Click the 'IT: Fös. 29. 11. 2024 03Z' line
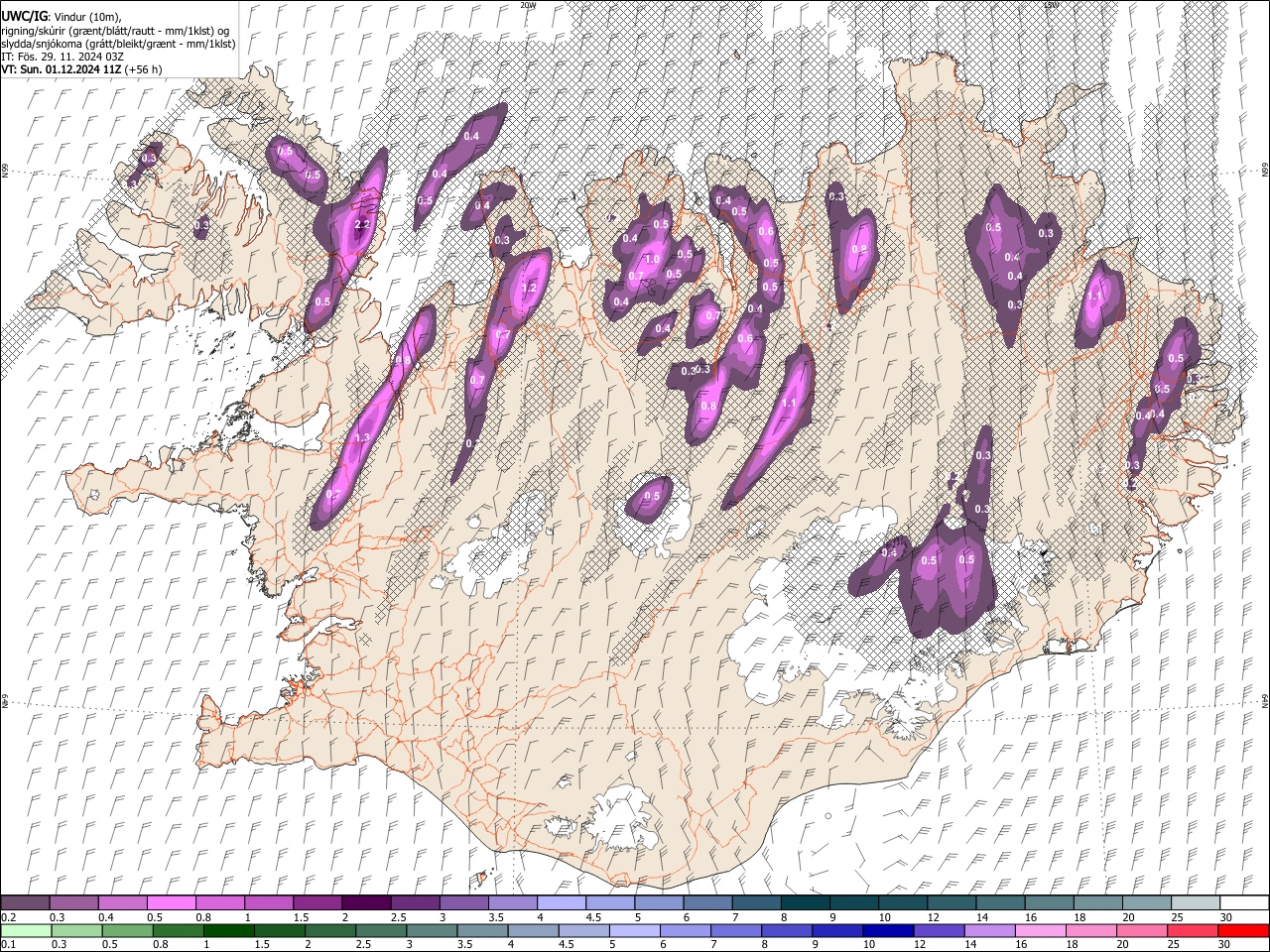 [x=63, y=57]
